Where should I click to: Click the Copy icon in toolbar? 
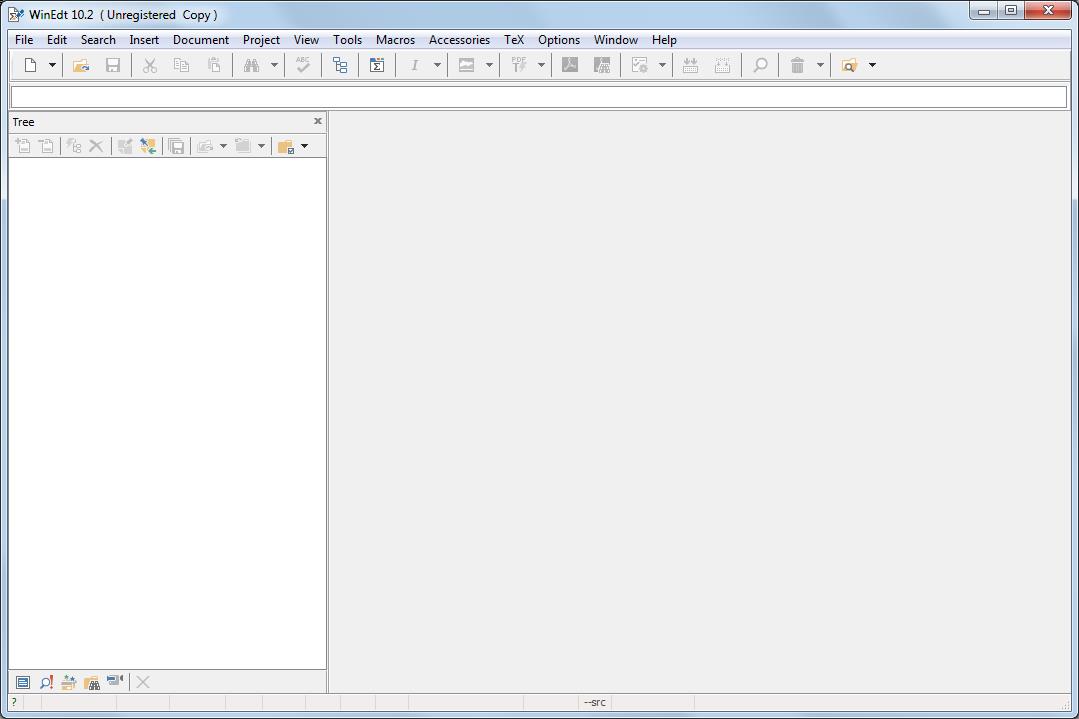(182, 65)
